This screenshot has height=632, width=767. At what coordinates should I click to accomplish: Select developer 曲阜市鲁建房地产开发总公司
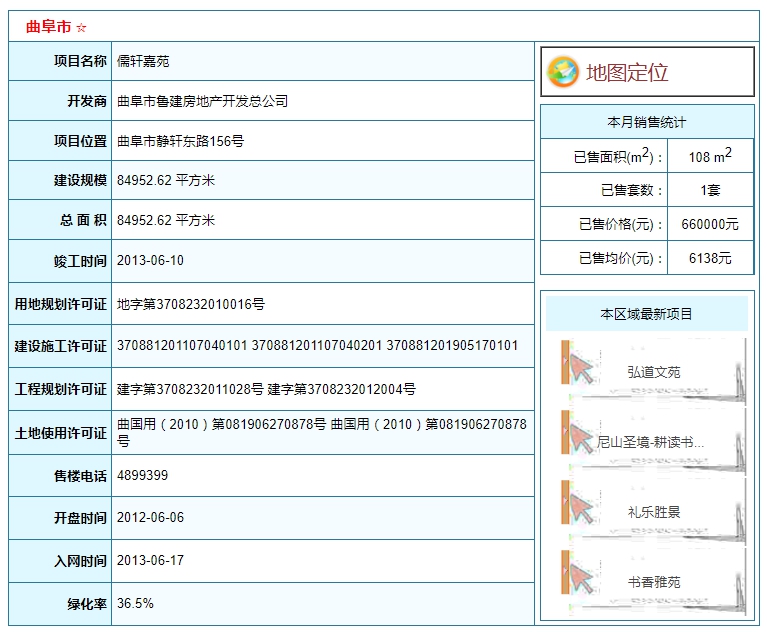[202, 101]
